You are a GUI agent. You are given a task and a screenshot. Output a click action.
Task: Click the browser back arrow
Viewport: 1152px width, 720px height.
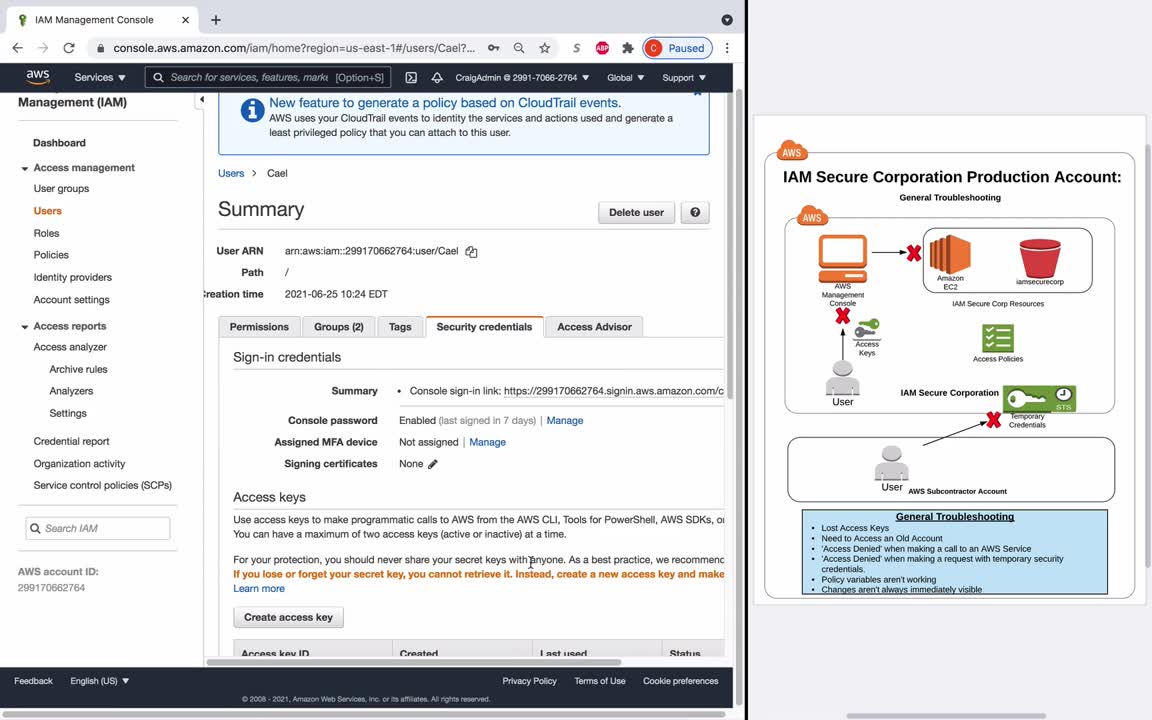point(18,48)
